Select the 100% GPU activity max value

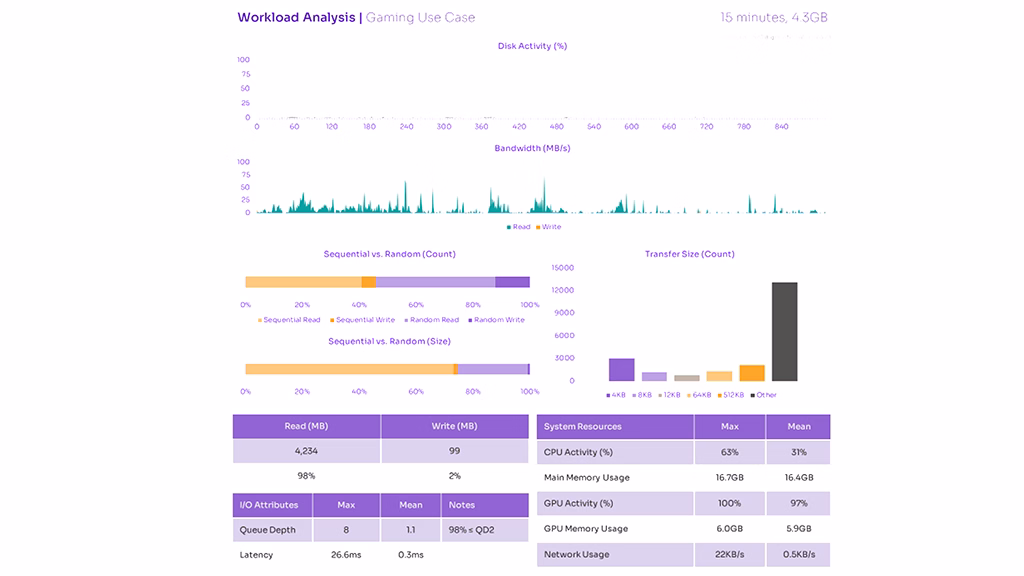pyautogui.click(x=729, y=504)
